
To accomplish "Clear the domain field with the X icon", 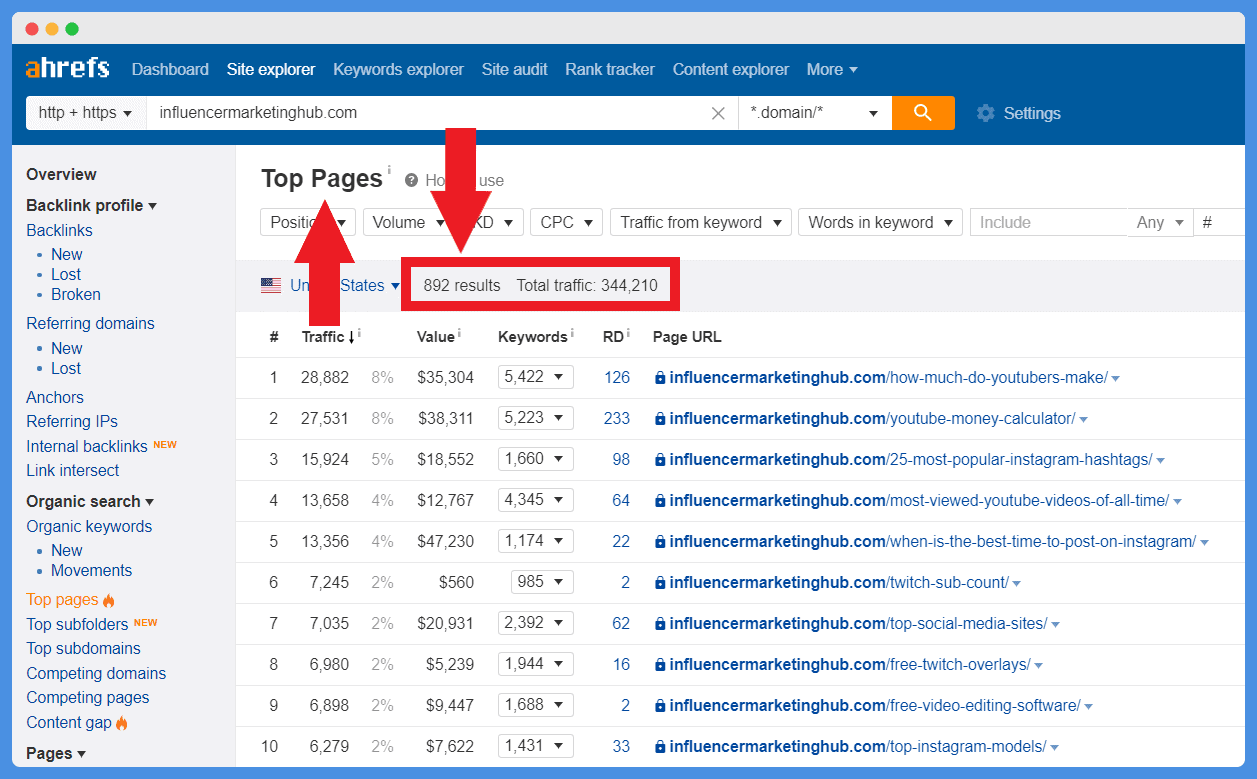I will coord(718,113).
